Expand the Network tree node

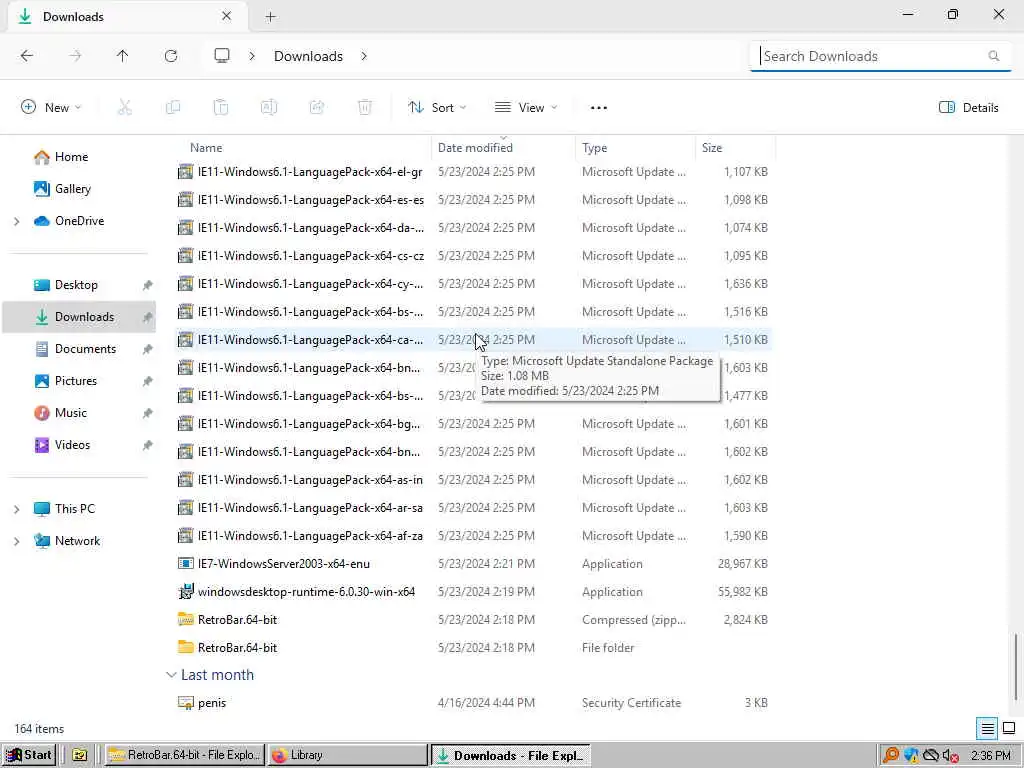[16, 541]
